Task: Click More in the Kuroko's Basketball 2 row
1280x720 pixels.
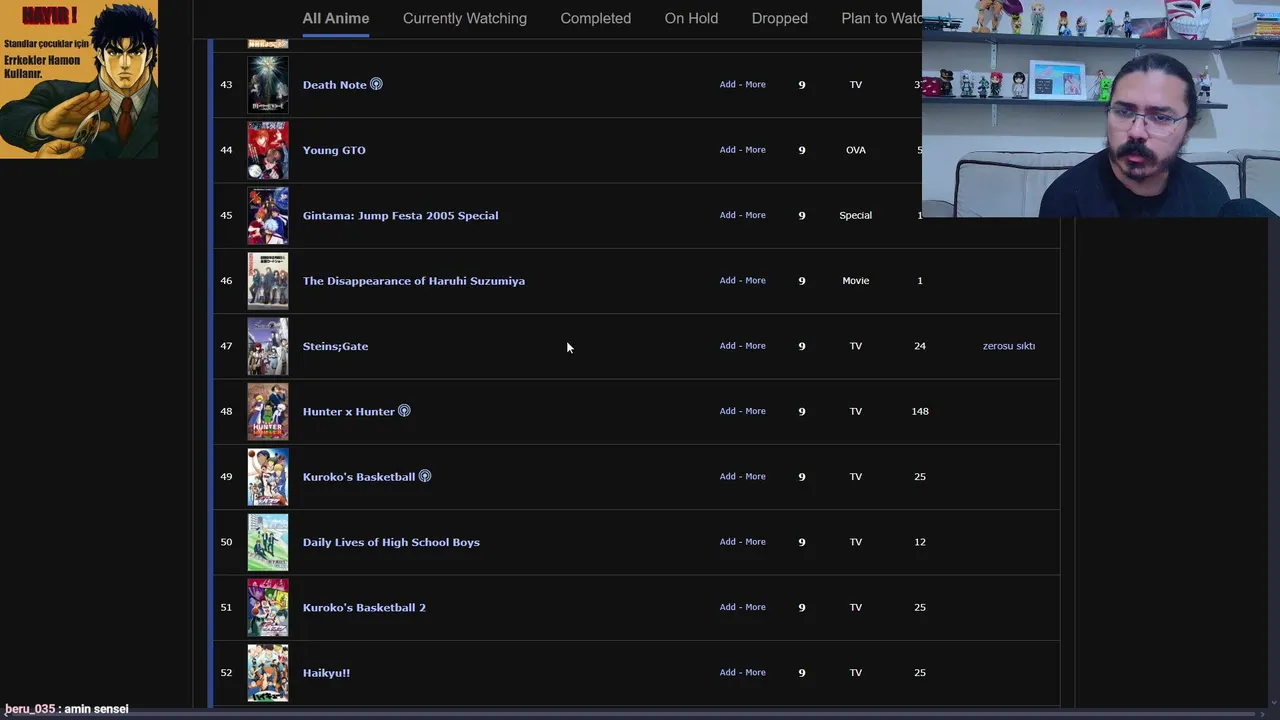Action: tap(756, 607)
